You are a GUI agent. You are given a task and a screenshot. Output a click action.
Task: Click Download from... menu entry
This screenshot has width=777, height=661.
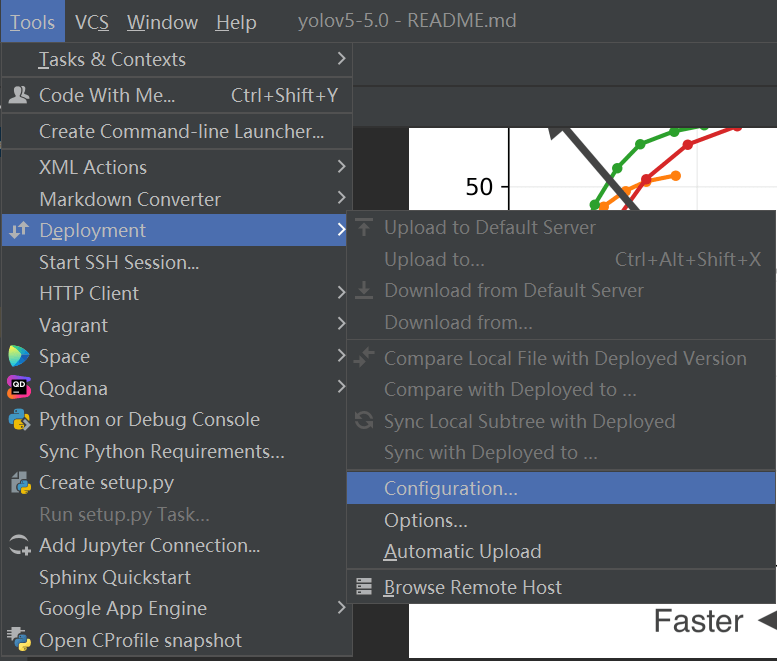click(561, 322)
